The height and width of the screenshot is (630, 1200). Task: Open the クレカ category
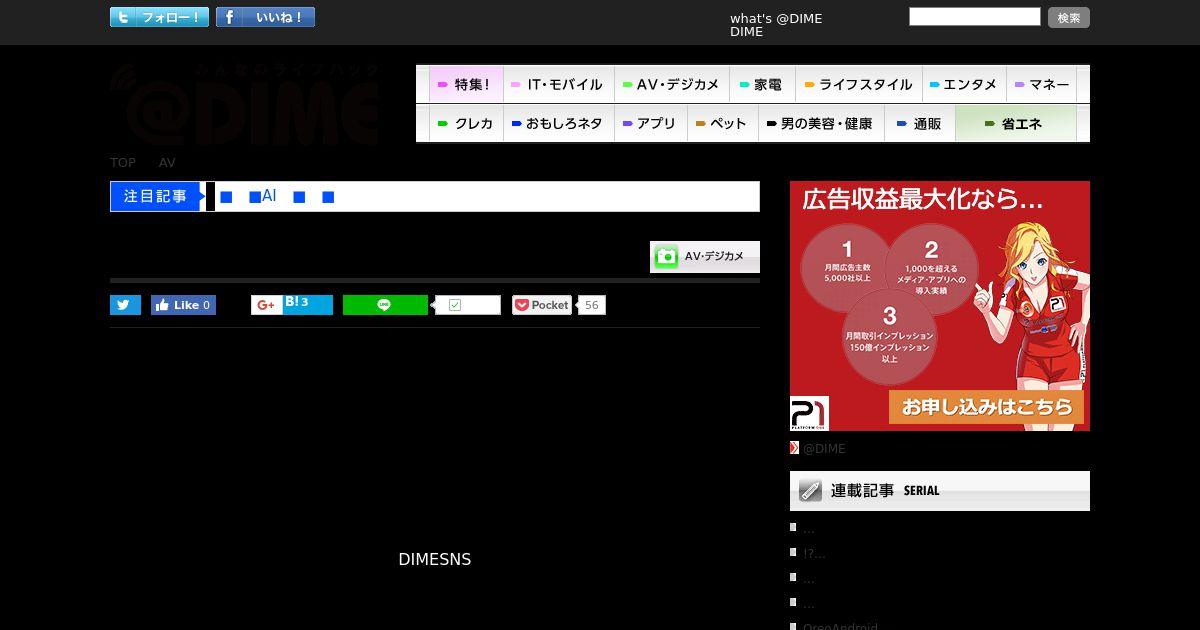tap(466, 124)
